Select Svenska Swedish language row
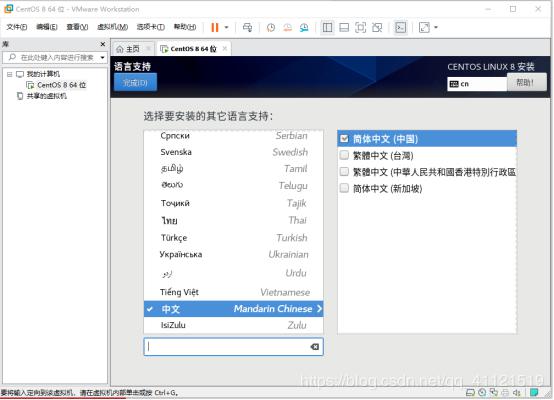 pyautogui.click(x=234, y=152)
